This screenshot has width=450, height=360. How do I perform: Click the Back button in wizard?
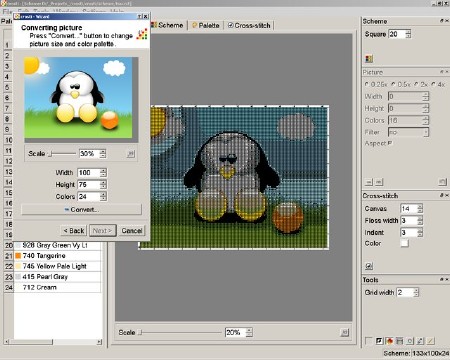click(74, 231)
